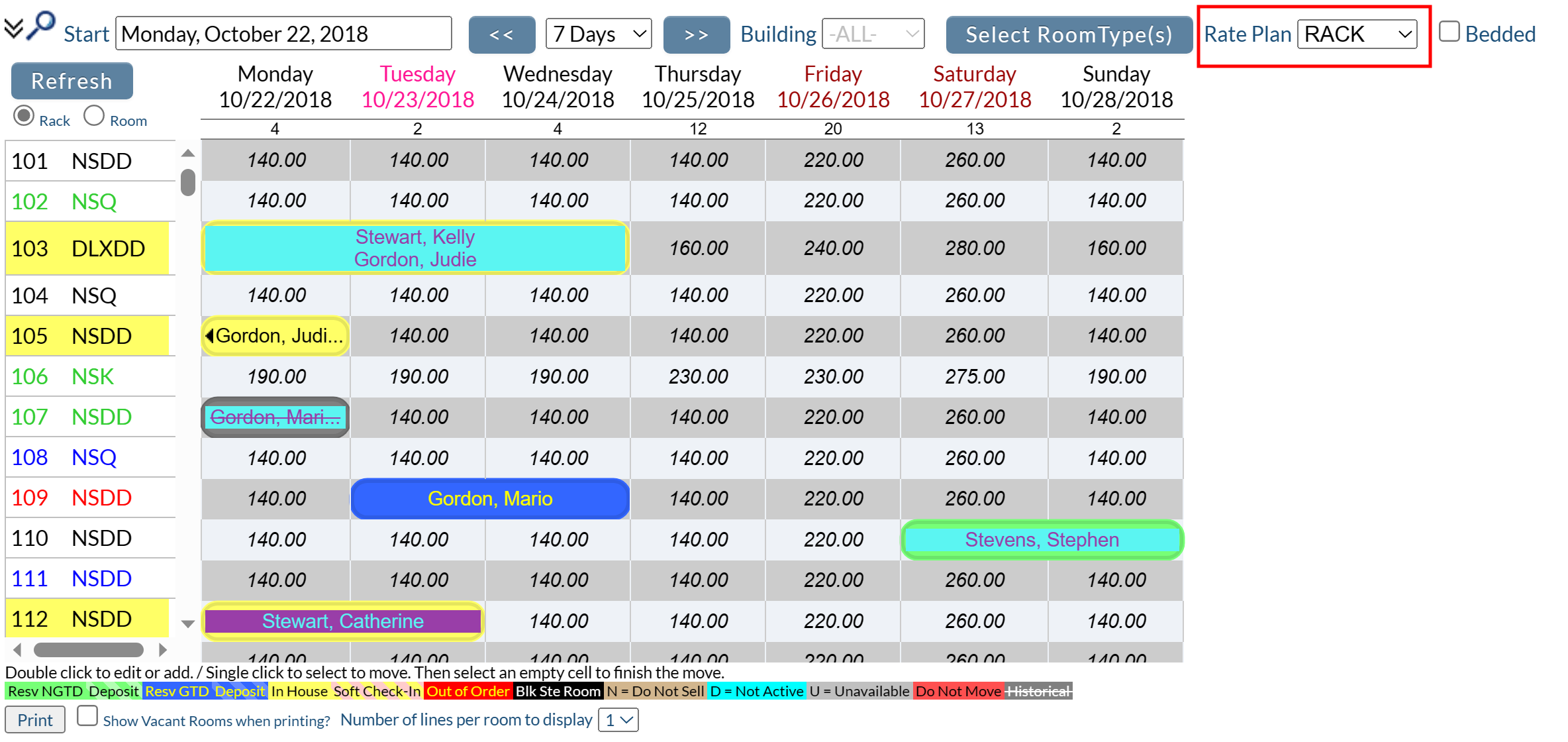Click room 111 NSDD row label
This screenshot has height=742, width=1568.
(90, 578)
